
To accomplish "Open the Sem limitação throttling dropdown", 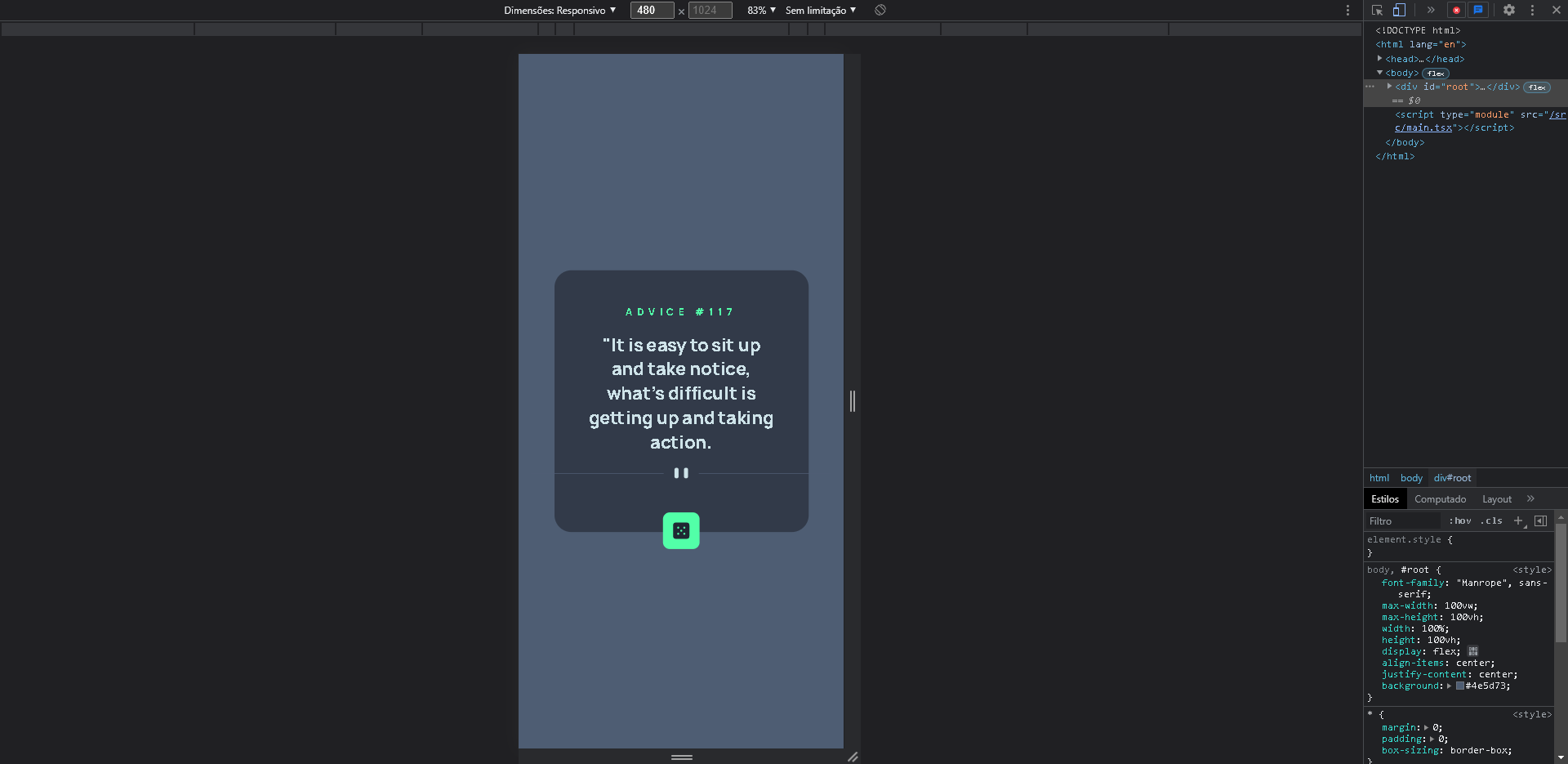I will (821, 10).
